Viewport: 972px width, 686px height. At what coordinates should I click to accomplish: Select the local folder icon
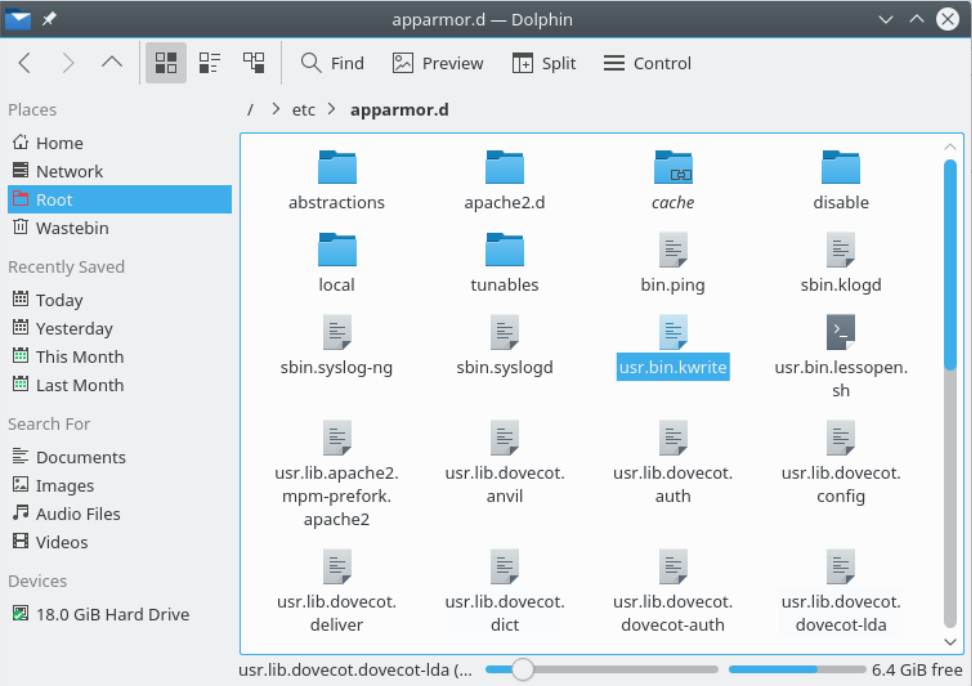click(337, 250)
